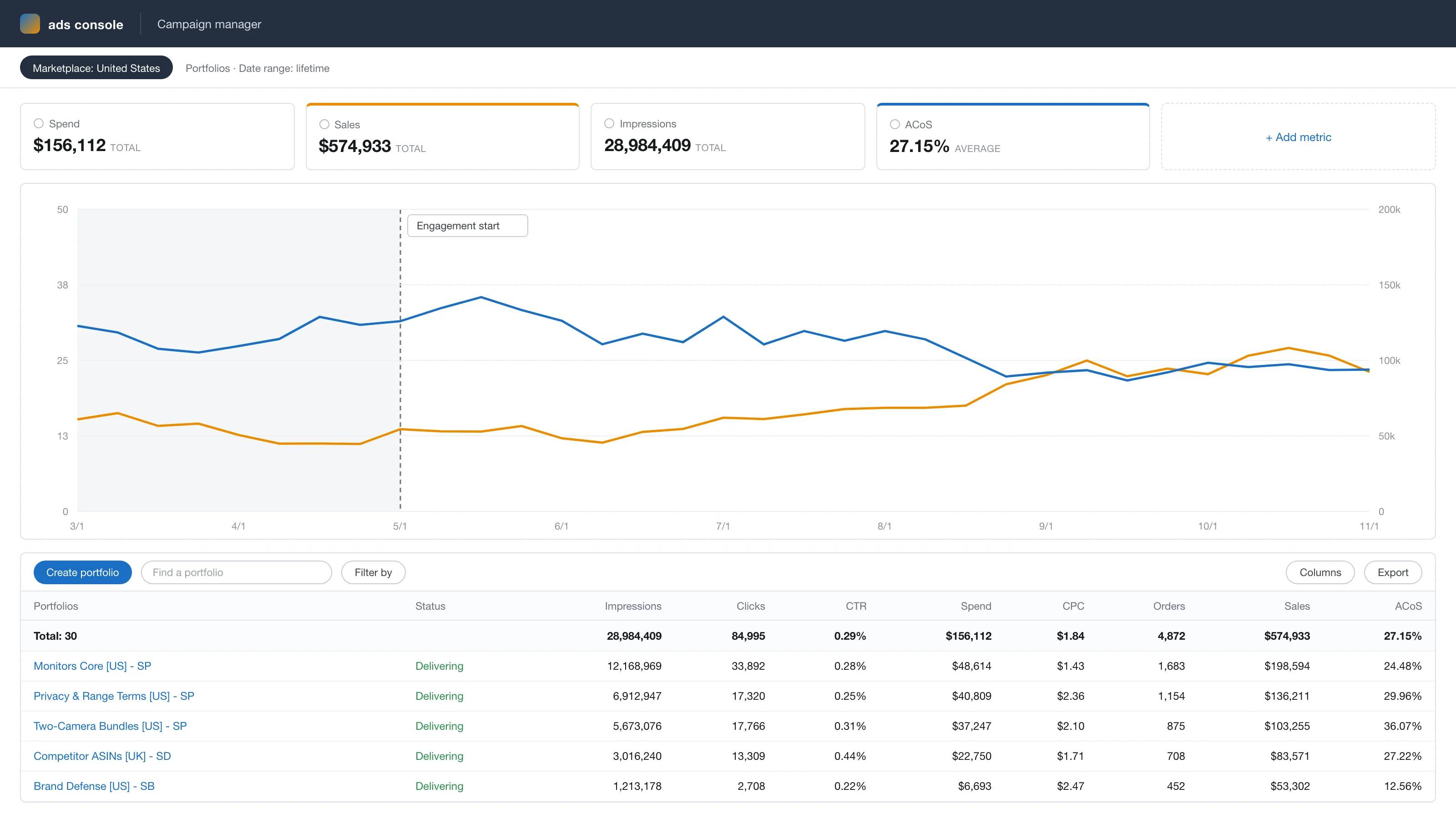Screen dimensions: 1456x819
Task: Open Privacy & Range Terms [US] - SP portfolio
Action: [114, 696]
